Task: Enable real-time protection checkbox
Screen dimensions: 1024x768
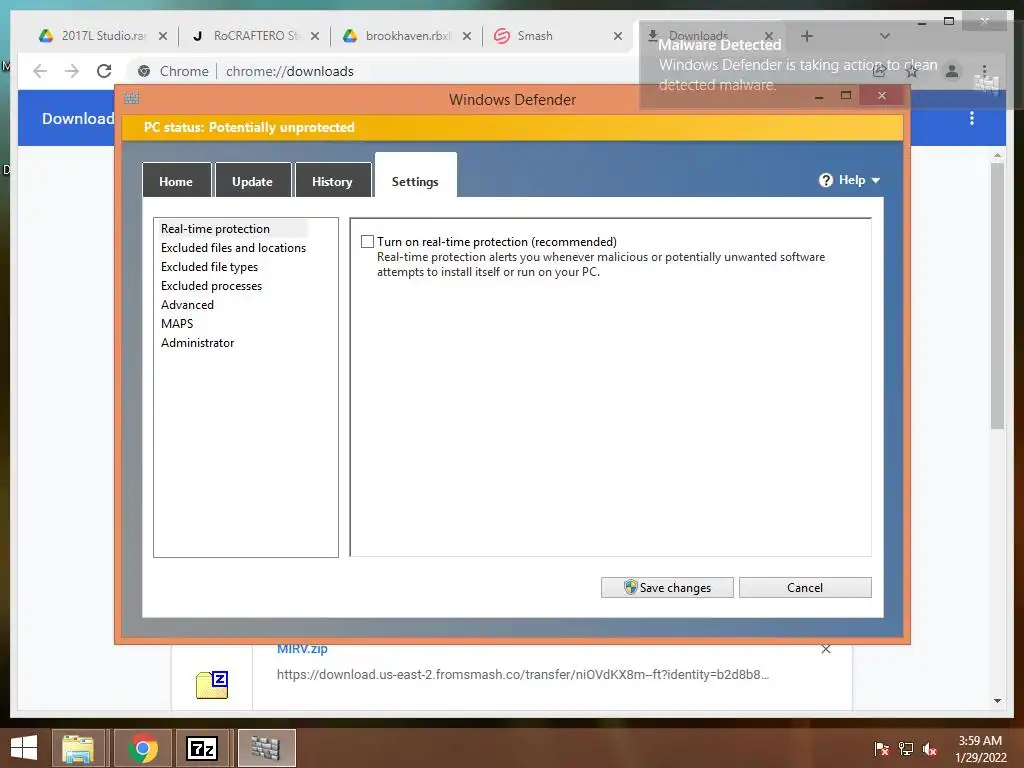Action: [368, 242]
